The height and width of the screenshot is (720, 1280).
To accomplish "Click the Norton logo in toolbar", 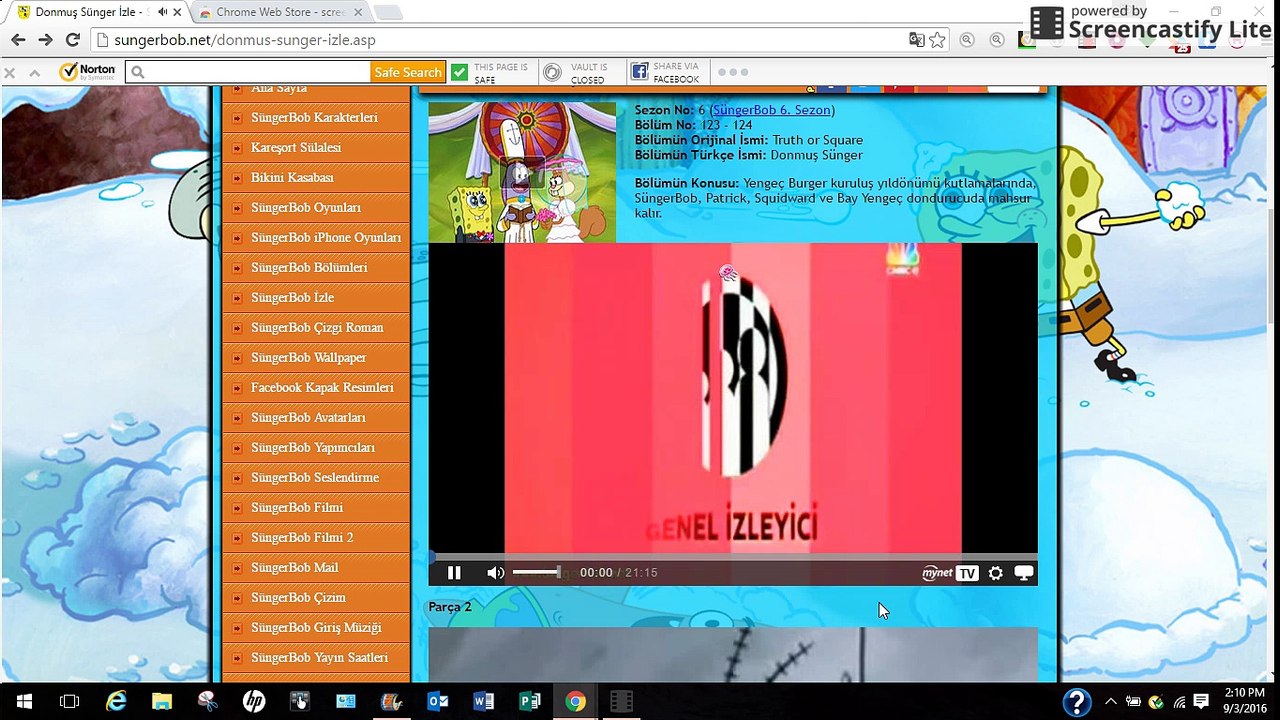I will (88, 72).
